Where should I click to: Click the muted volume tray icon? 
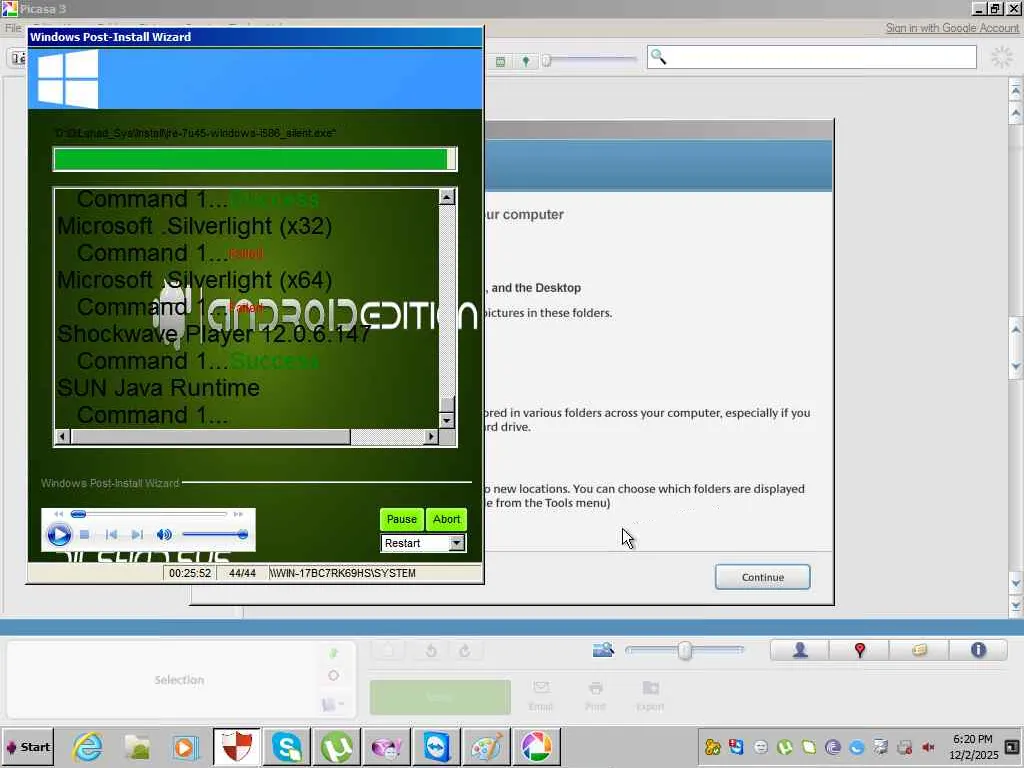pos(928,747)
